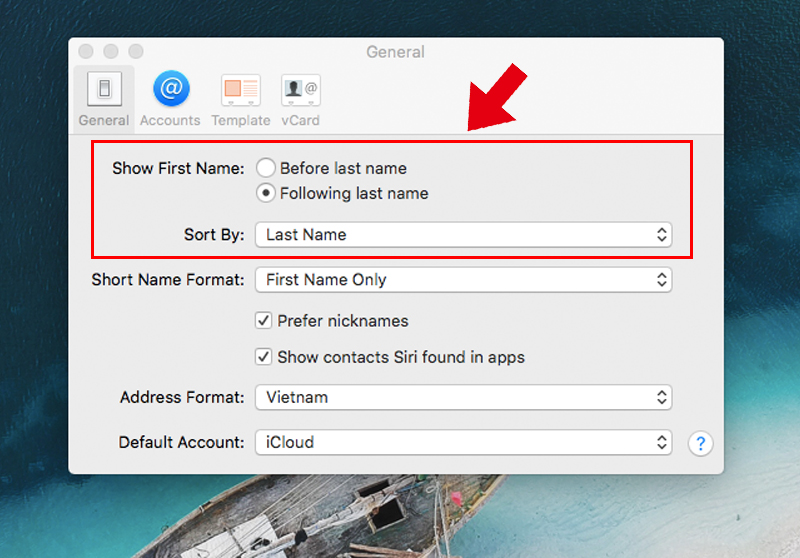The image size is (800, 558).
Task: Click the 'Sort By:' label
Action: point(214,235)
